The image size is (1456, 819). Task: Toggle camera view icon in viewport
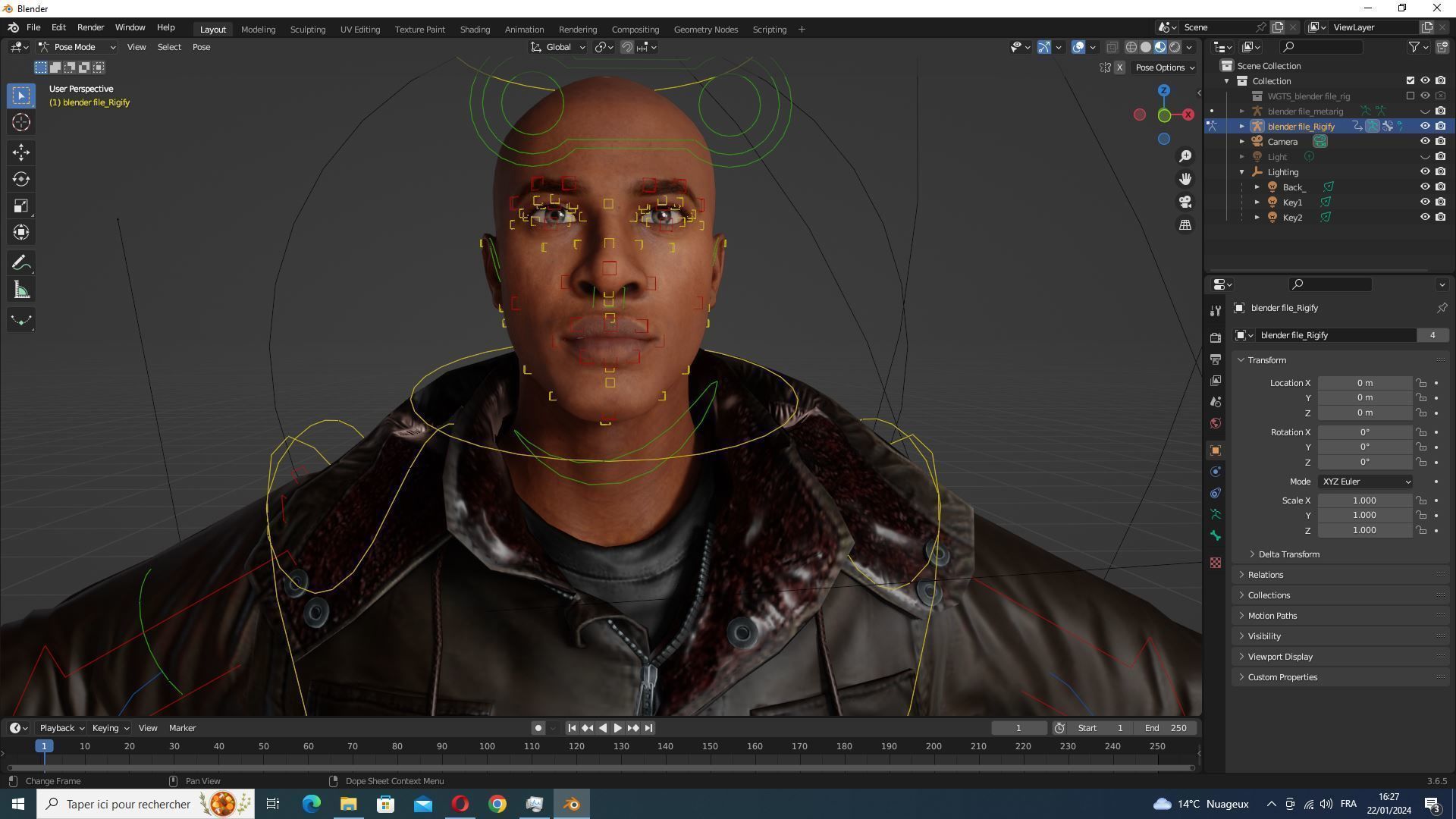coord(1185,202)
